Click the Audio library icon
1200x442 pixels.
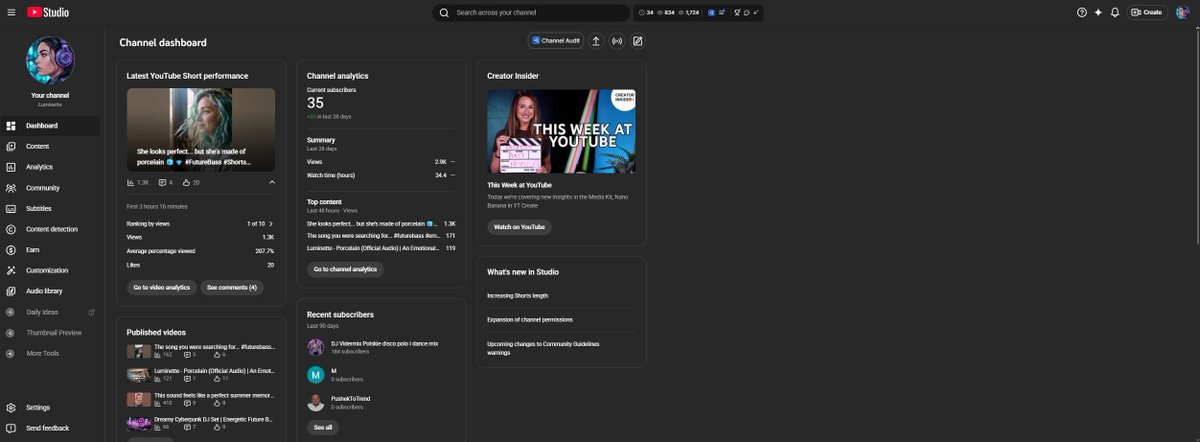(11, 291)
